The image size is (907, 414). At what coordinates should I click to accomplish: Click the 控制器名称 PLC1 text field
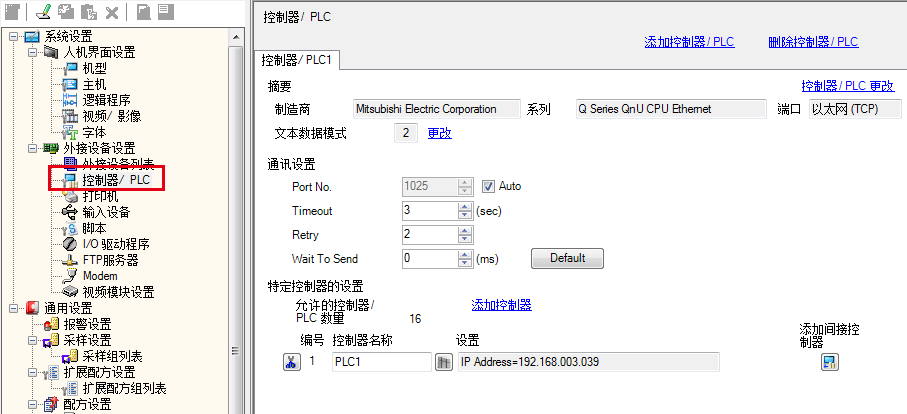(x=380, y=362)
